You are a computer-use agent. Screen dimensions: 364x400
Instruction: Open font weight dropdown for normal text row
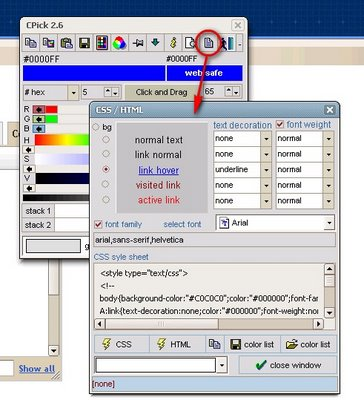point(328,138)
